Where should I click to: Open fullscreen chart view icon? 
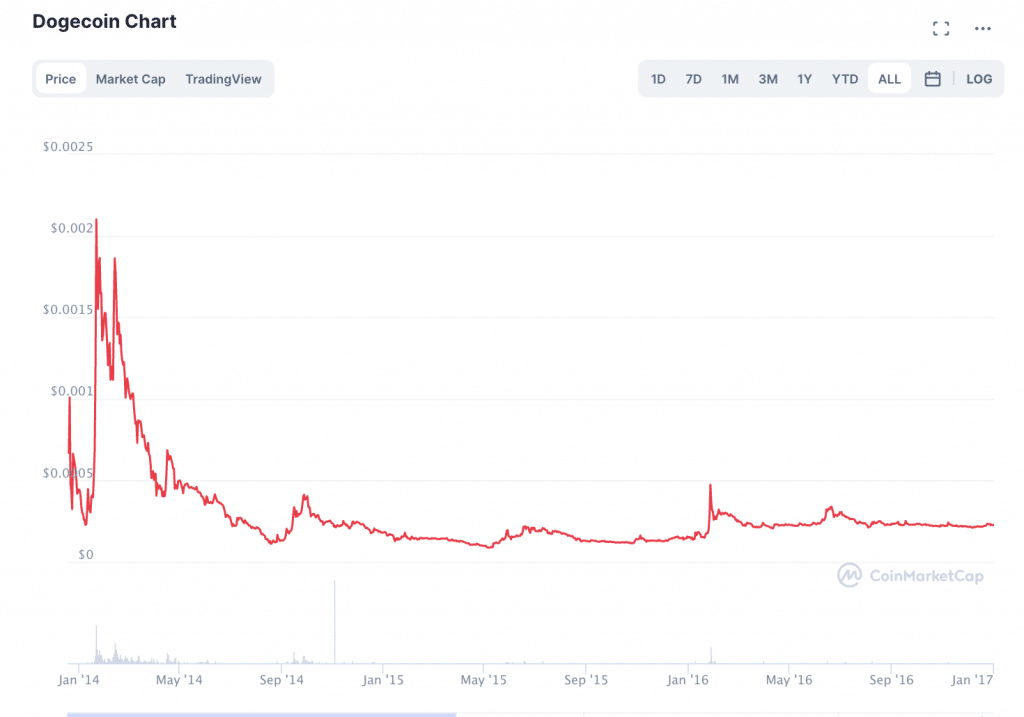pos(940,28)
